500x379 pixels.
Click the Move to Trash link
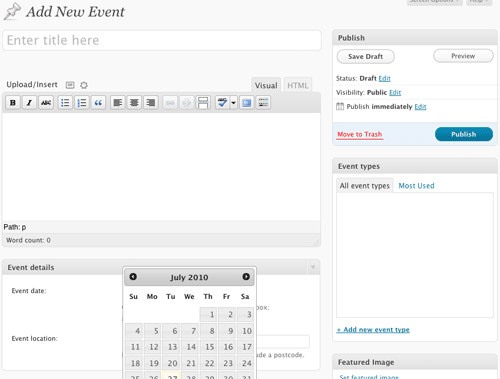tap(360, 134)
